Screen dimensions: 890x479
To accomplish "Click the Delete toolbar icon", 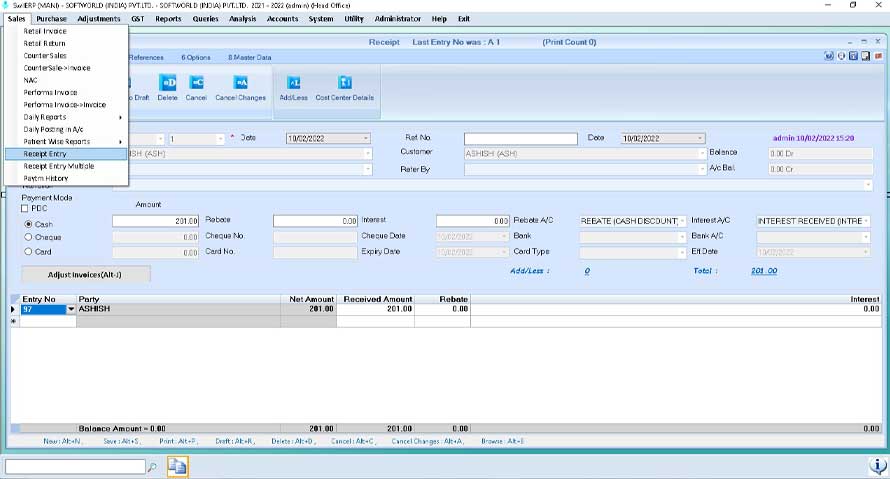I will coord(167,85).
